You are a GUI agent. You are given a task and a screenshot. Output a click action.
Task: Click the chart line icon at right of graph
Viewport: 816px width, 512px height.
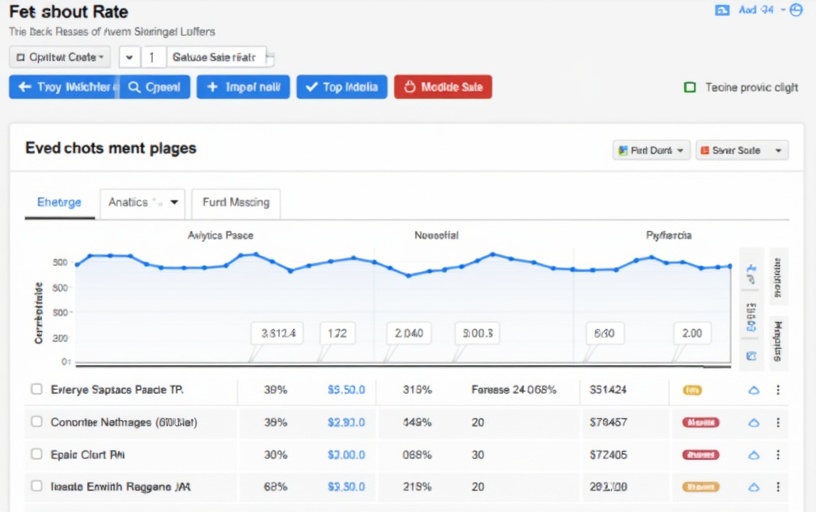pos(751,275)
